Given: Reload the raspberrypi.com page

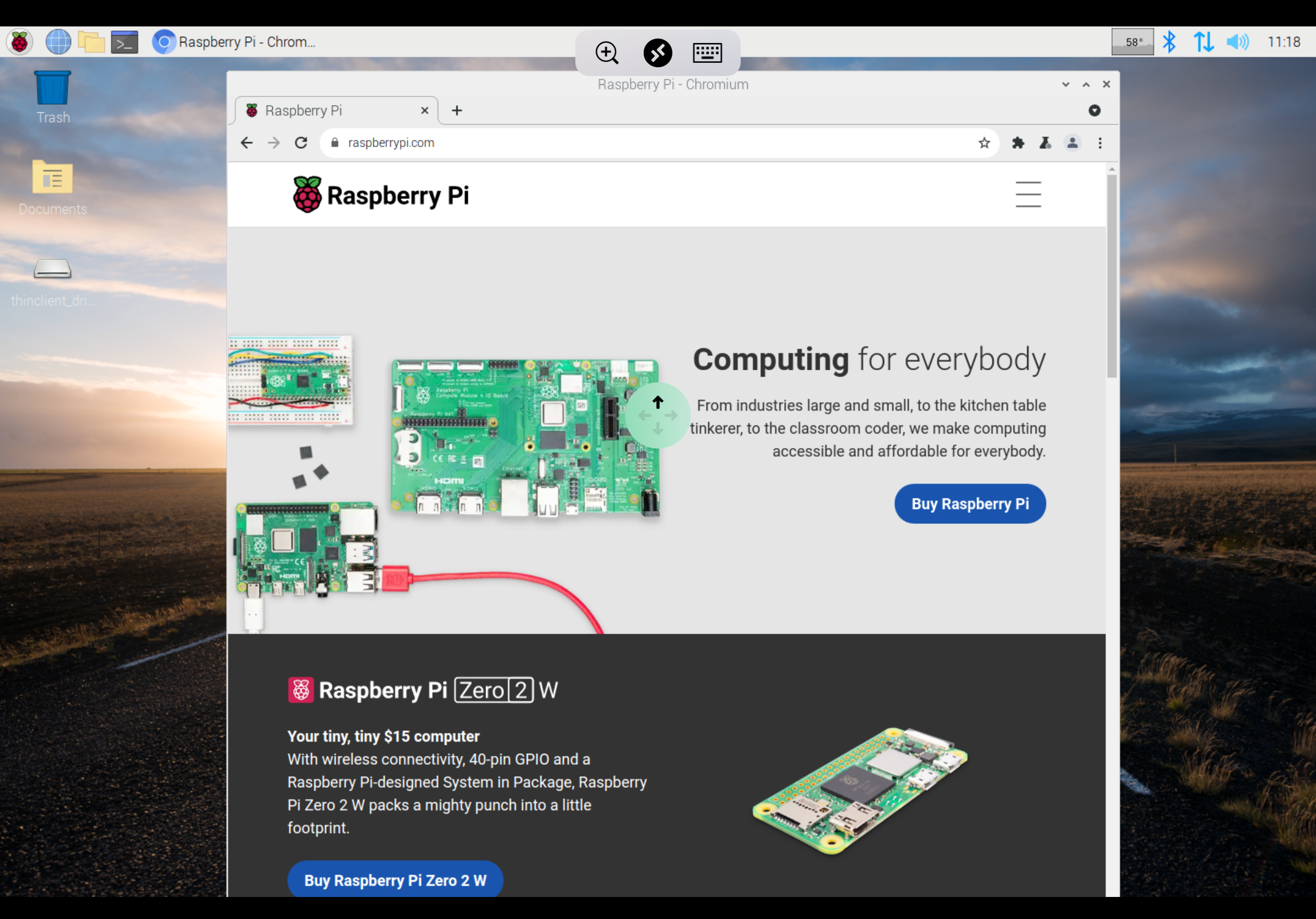Looking at the screenshot, I should 301,143.
